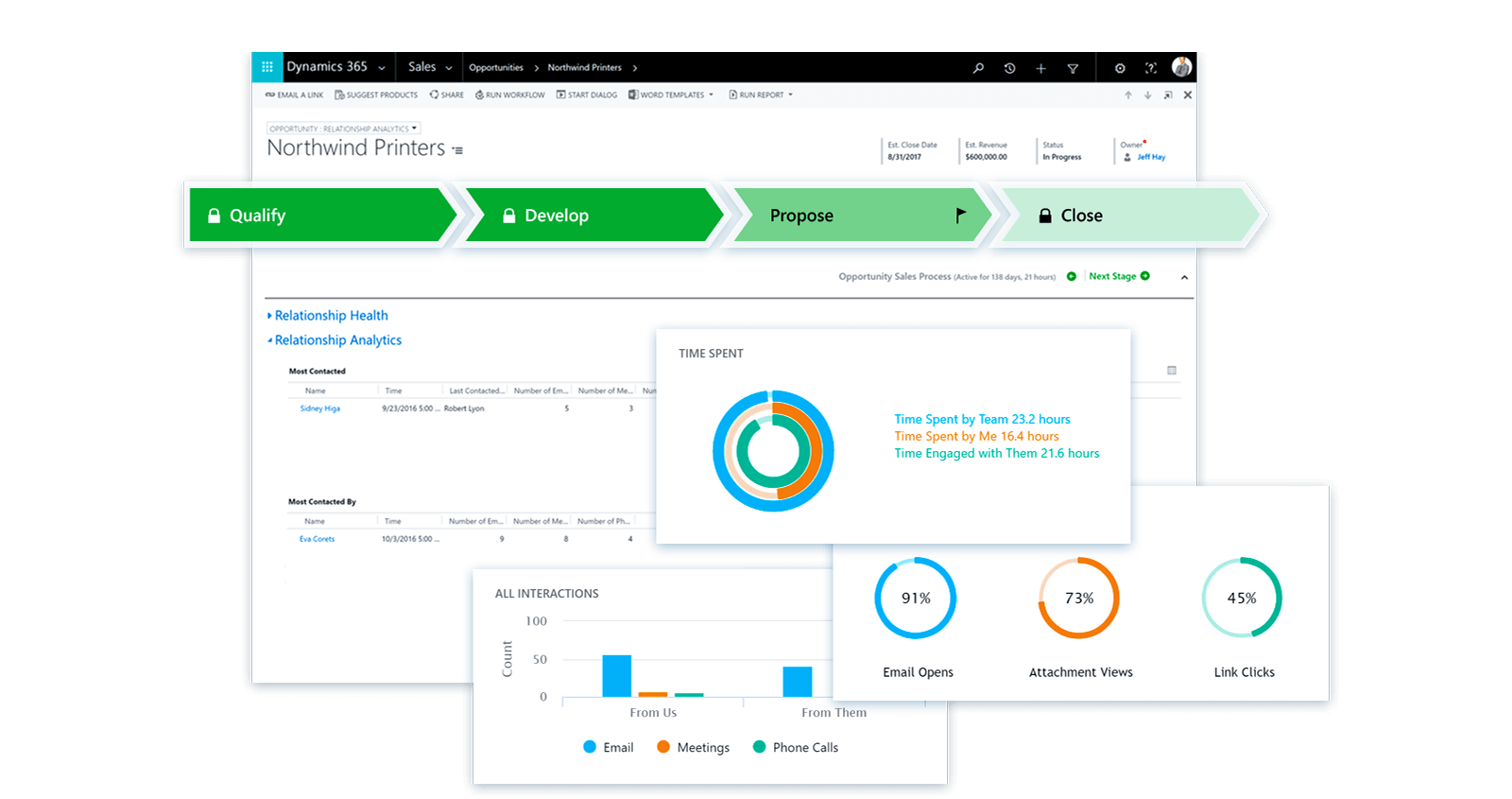Screen dimensions: 1512x799
Task: Click the Robert Lyon cell
Action: pos(464,408)
